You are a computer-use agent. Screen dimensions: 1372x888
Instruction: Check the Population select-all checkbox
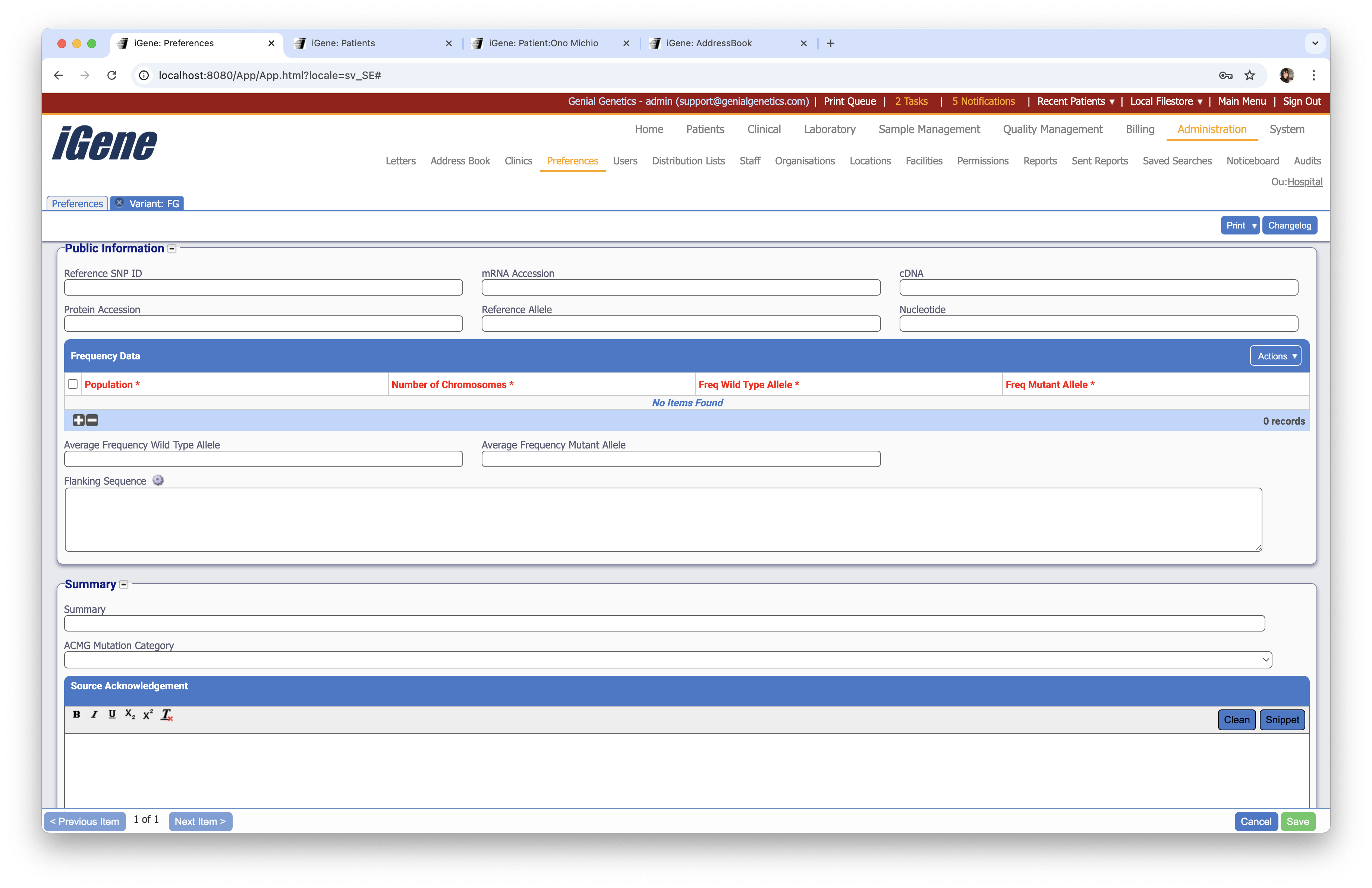(73, 384)
